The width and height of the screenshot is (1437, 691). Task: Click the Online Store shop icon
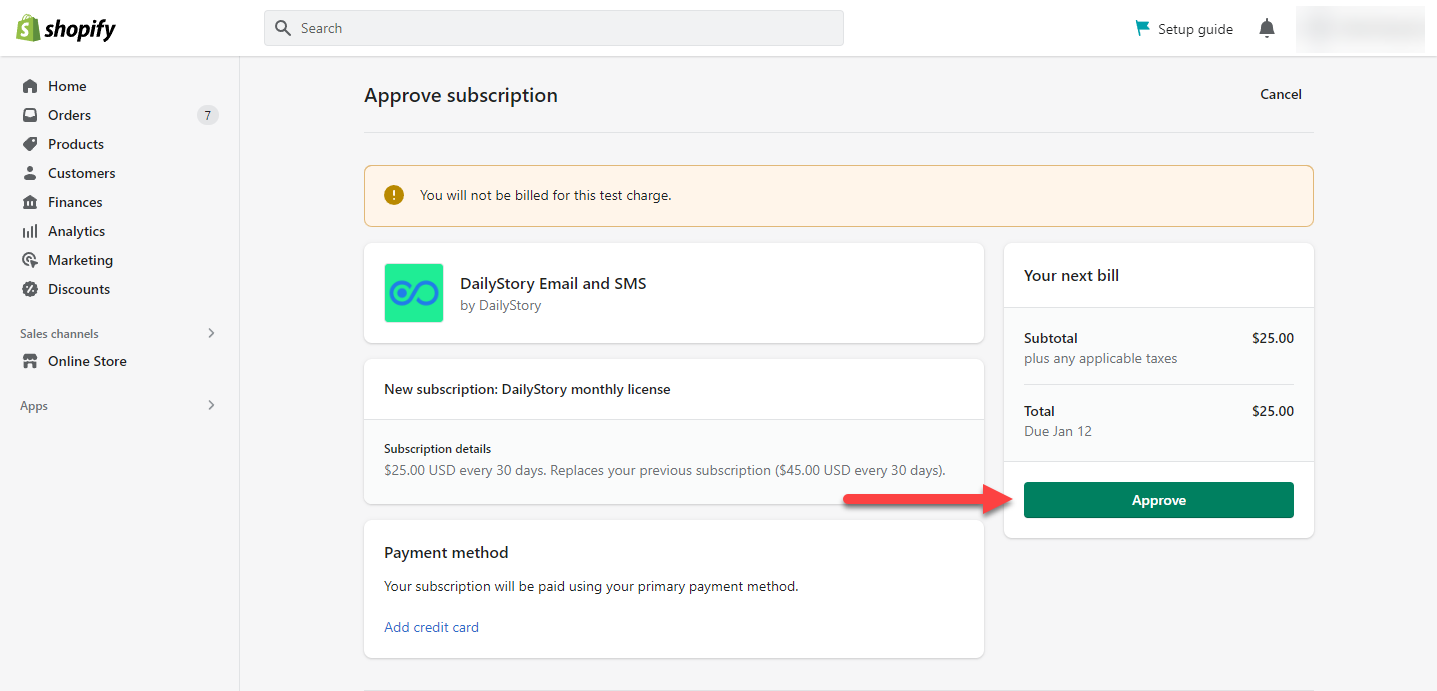point(30,361)
